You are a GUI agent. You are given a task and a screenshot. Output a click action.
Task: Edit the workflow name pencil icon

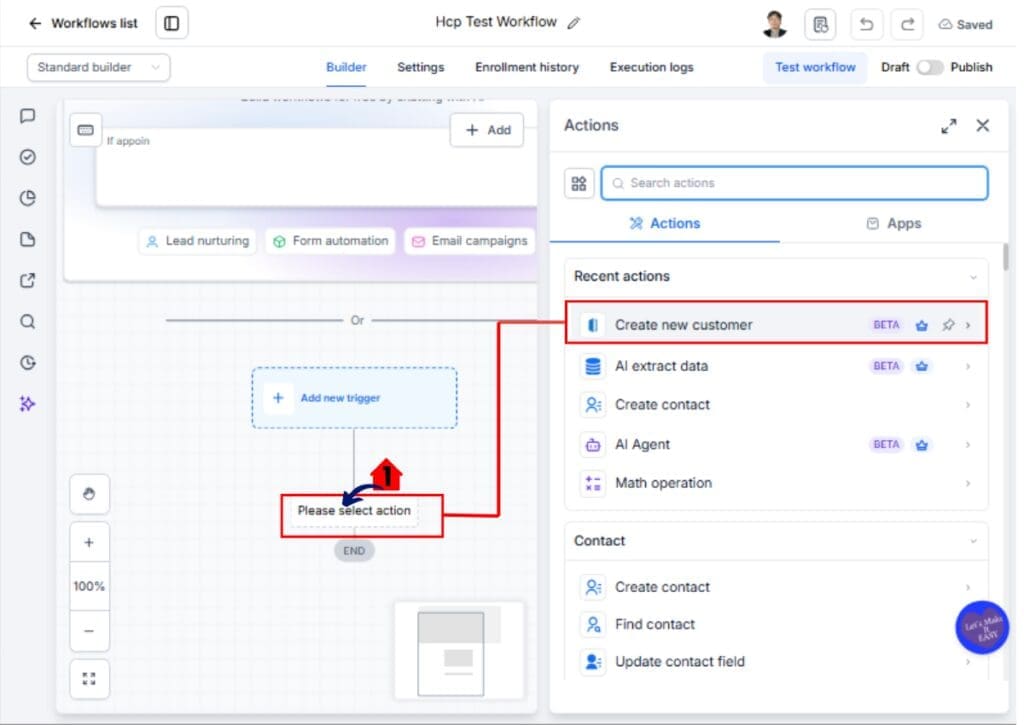(x=573, y=24)
